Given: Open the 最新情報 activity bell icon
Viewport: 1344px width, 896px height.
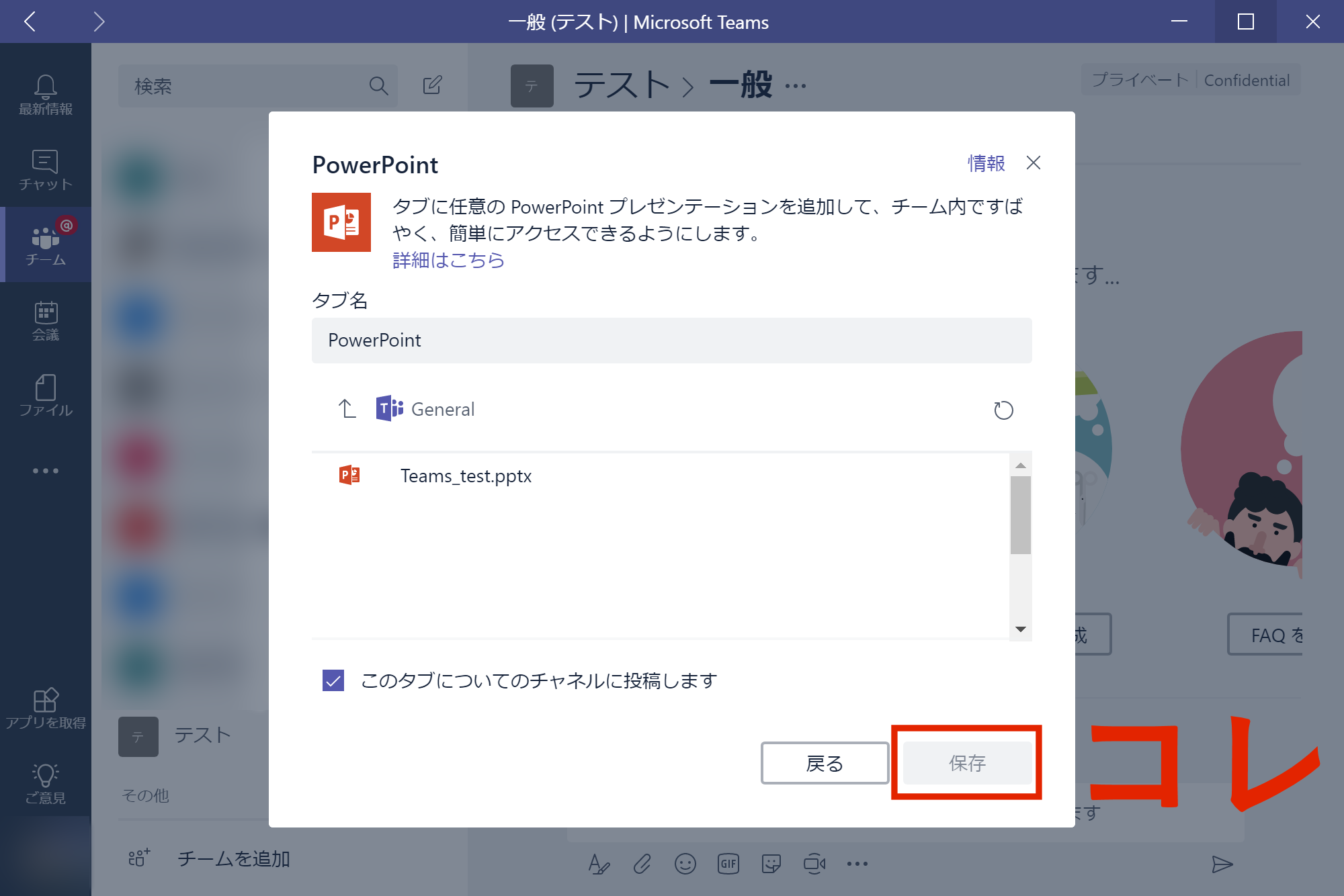Looking at the screenshot, I should click(x=45, y=94).
